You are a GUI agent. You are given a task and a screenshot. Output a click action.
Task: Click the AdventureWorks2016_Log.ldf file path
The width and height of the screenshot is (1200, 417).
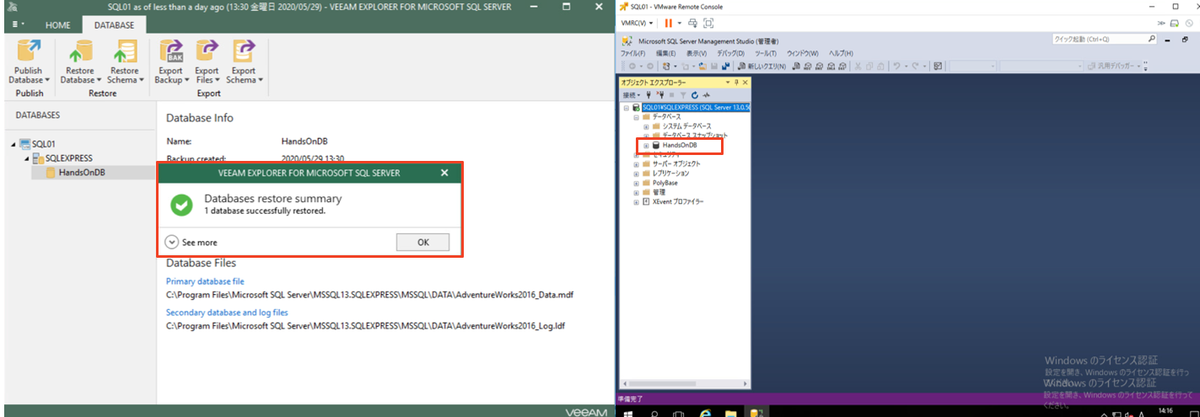[x=367, y=326]
